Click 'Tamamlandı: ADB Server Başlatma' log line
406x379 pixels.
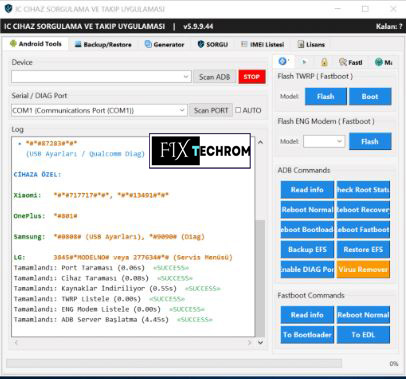click(x=113, y=319)
